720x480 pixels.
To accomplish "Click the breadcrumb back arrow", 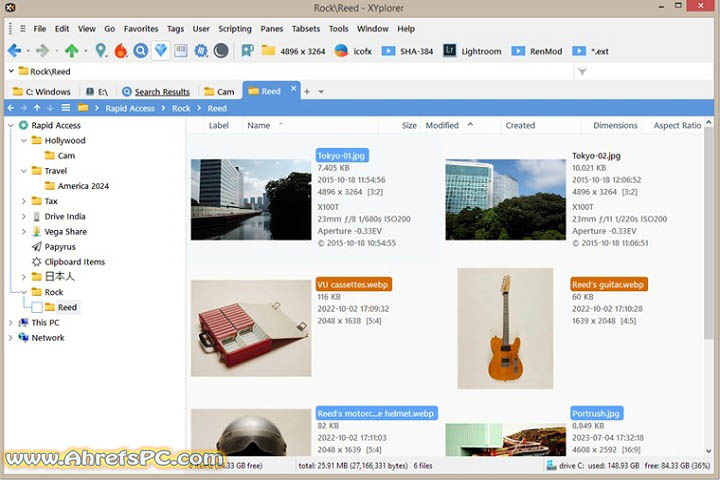I will (11, 108).
